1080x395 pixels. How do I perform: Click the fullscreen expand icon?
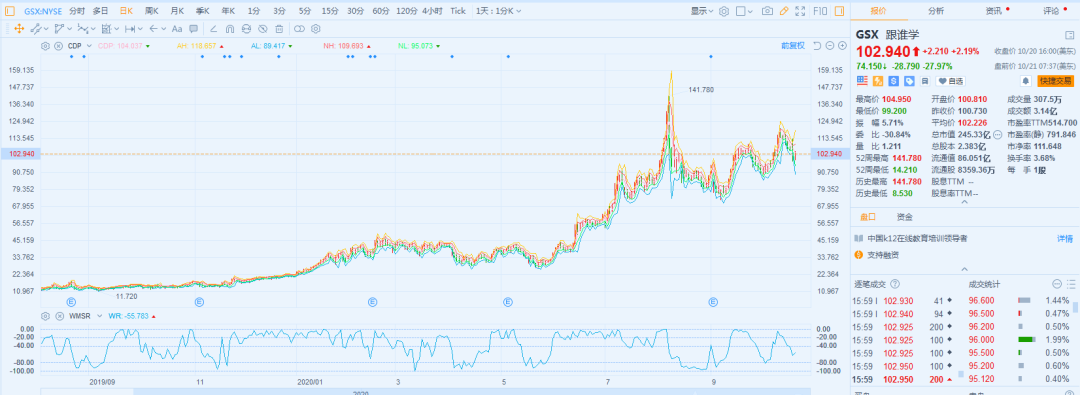[x=800, y=11]
